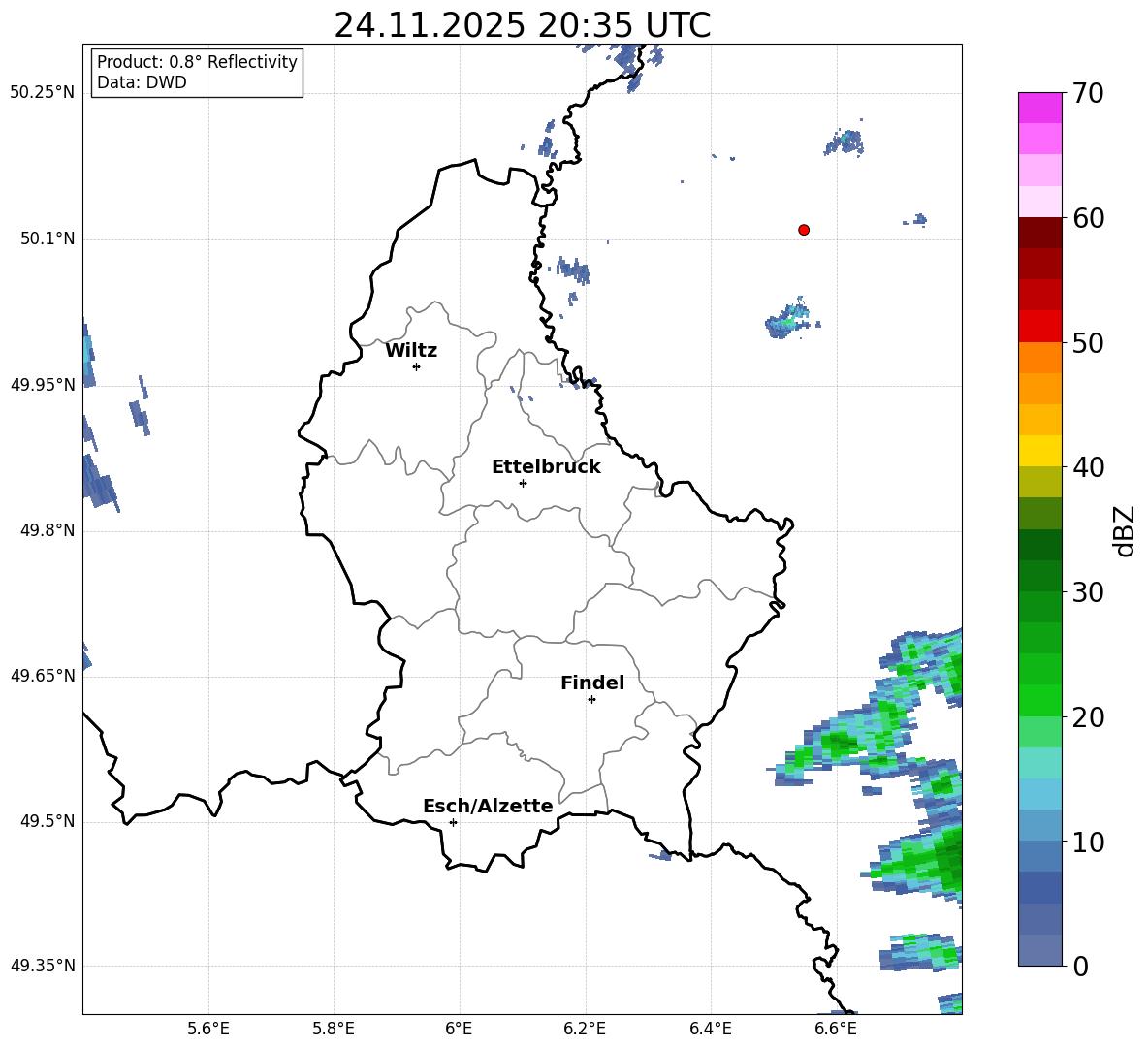
Task: Click the 5.8°E longitude label
Action: coord(334,1029)
